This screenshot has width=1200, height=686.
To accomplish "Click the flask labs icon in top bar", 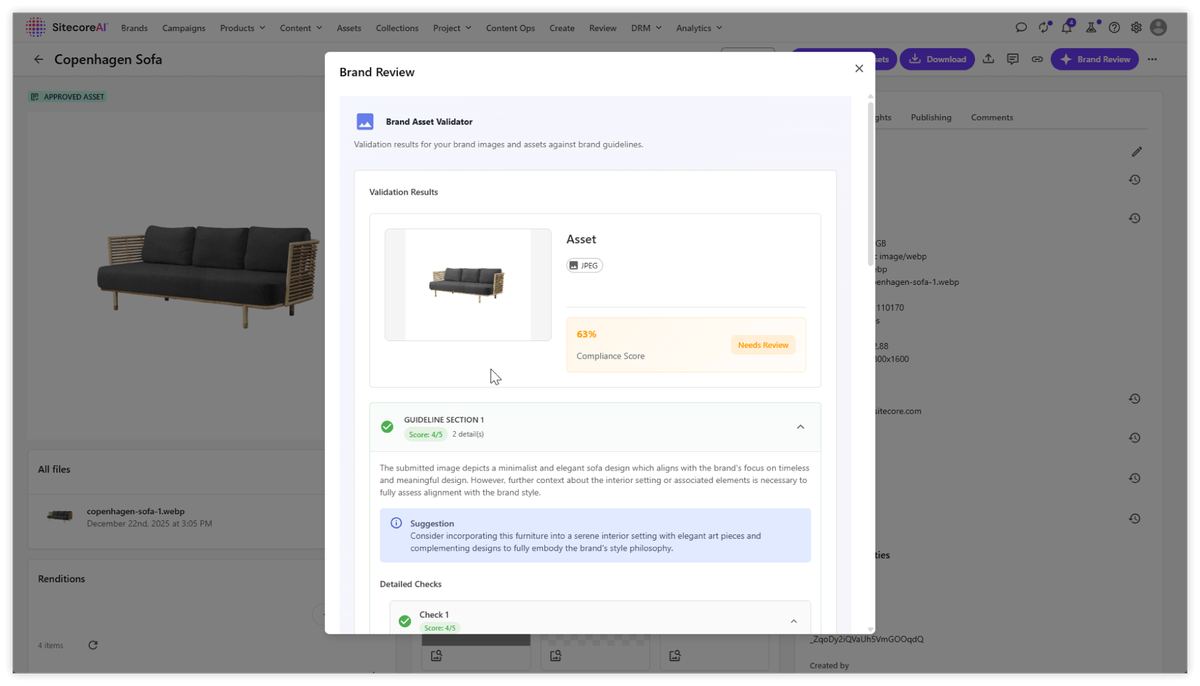I will click(1091, 27).
